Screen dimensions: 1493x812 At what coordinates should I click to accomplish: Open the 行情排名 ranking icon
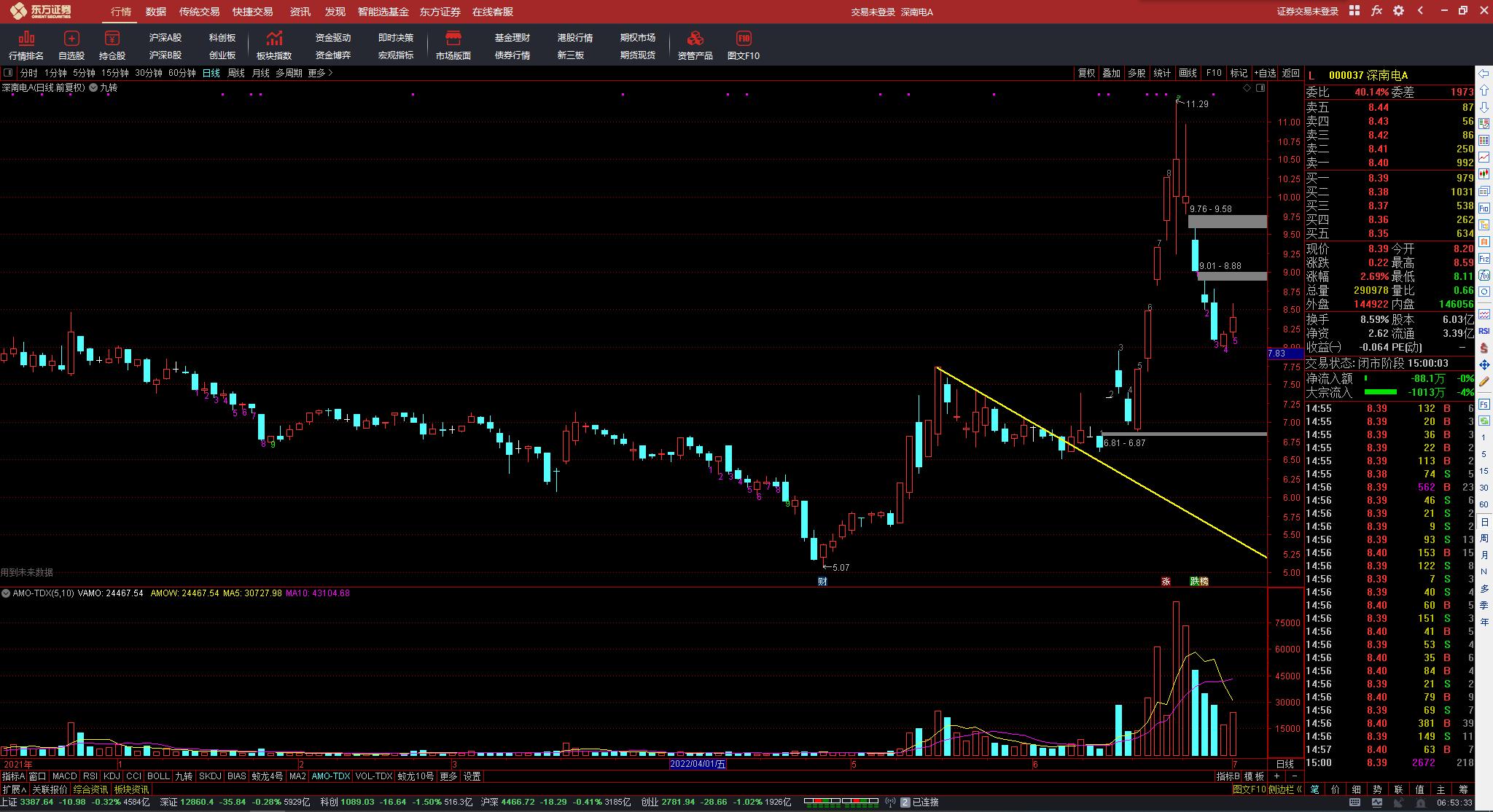pos(26,39)
